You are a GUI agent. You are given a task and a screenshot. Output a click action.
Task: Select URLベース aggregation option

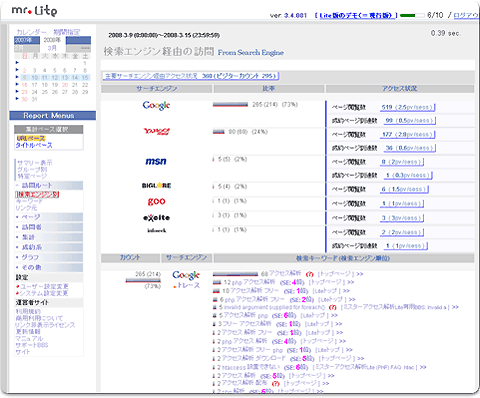pyautogui.click(x=31, y=138)
